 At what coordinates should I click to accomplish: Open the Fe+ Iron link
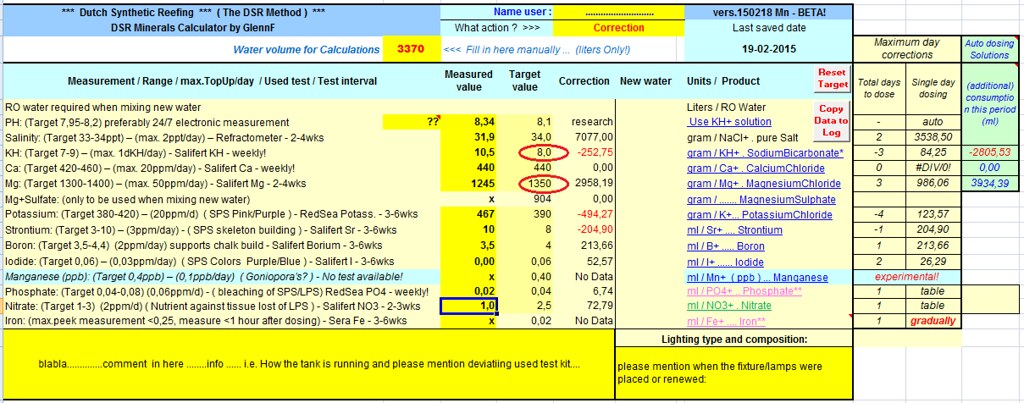[737, 321]
